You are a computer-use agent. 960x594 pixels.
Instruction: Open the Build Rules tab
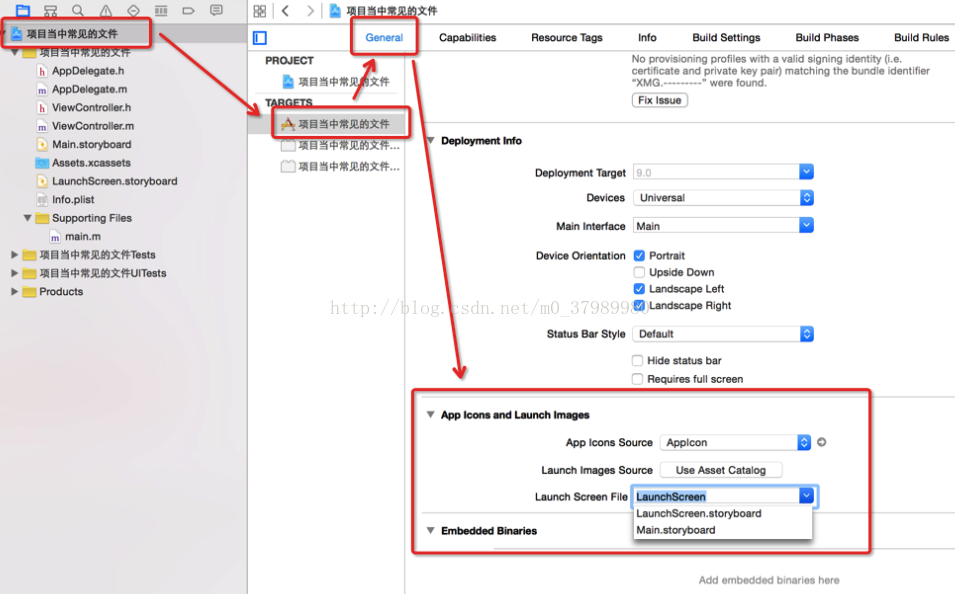pos(921,37)
